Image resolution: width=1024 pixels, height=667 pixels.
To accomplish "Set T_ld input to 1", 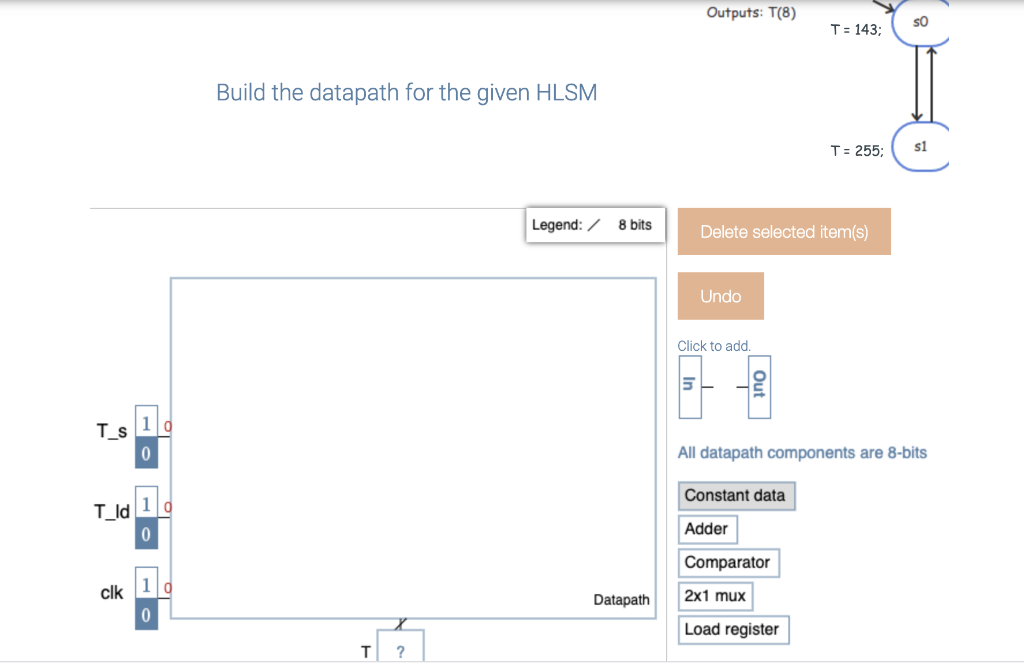I will [x=145, y=504].
